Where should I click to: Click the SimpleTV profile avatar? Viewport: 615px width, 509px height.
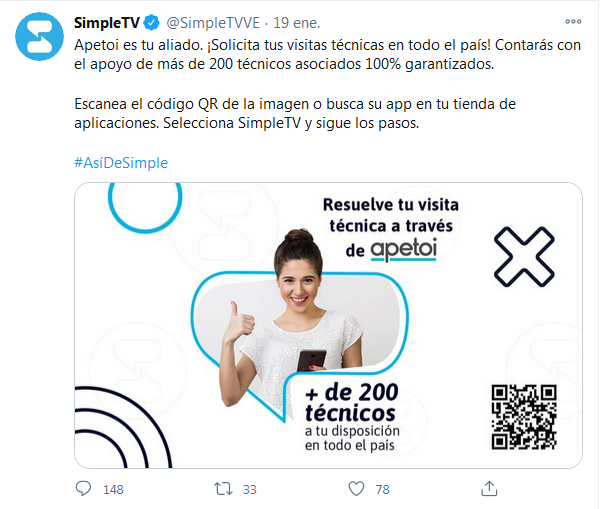tap(39, 36)
